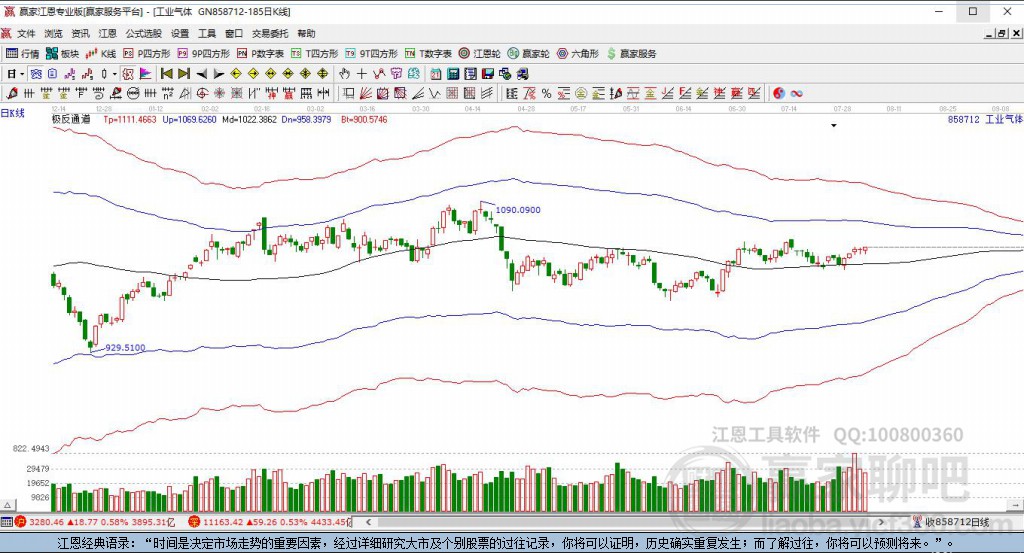Select the hand pan tool
1024x553 pixels.
[x=344, y=74]
